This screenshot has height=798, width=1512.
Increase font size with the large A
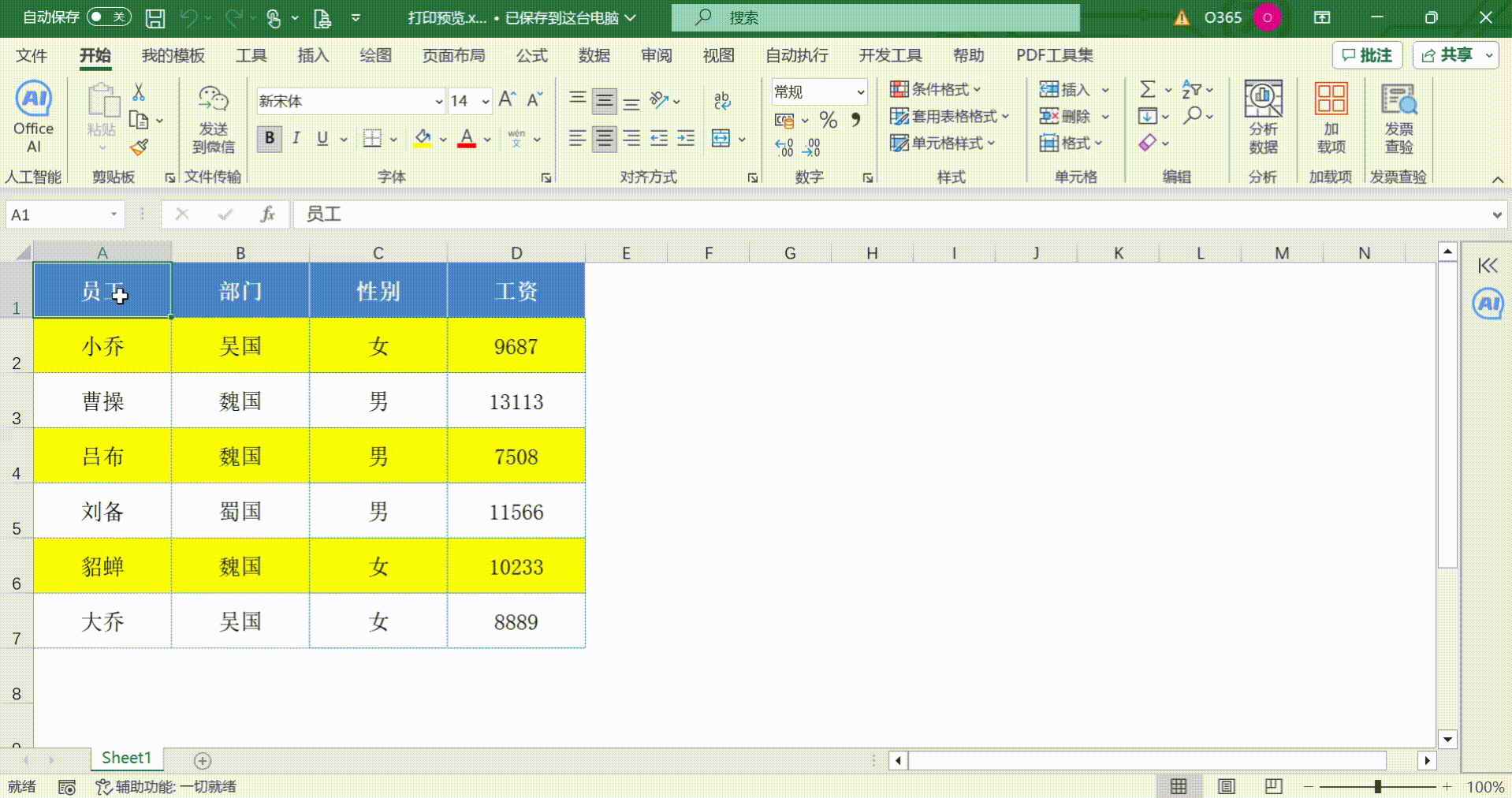[x=508, y=99]
